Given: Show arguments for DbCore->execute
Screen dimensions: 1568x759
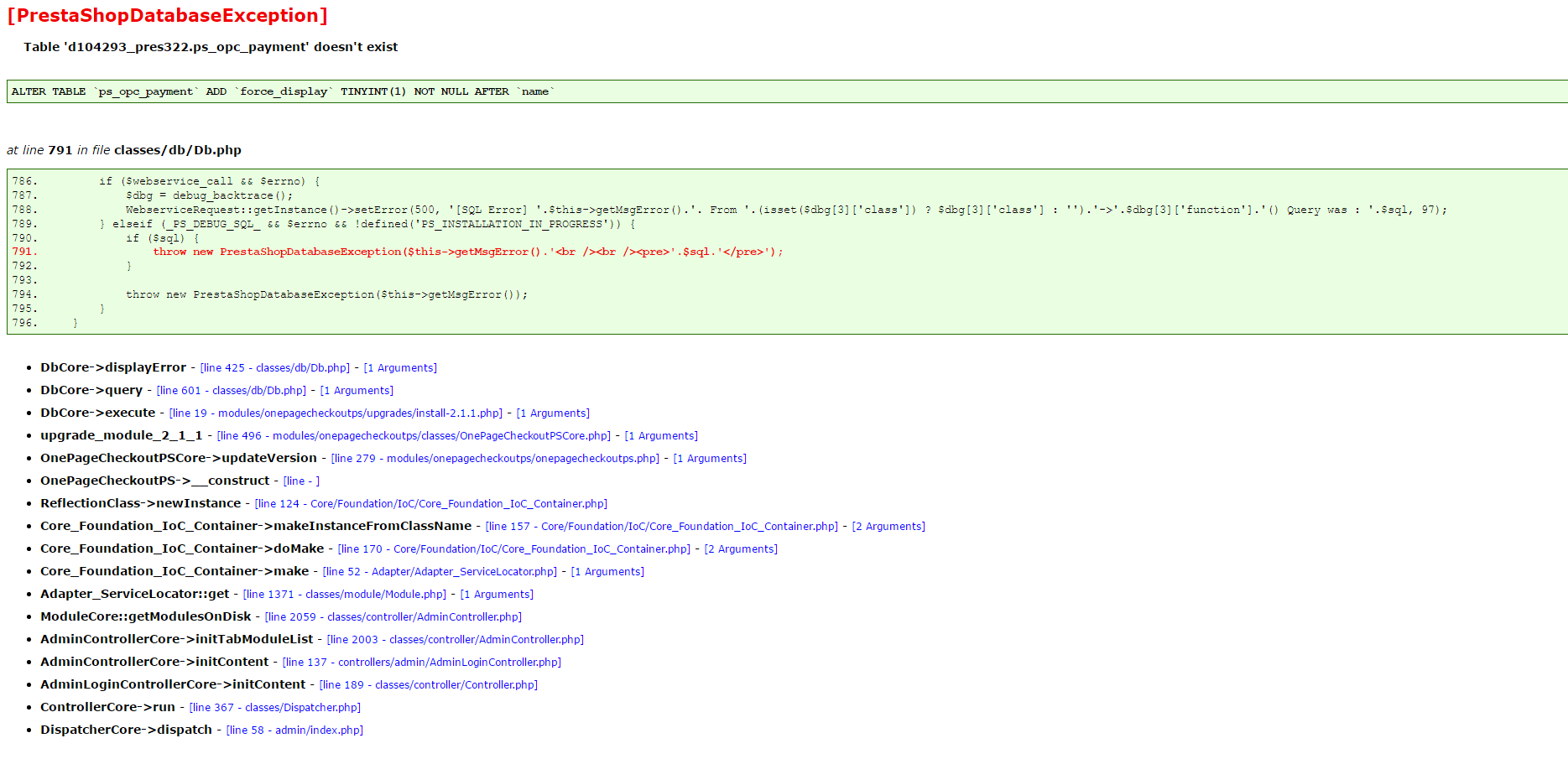Looking at the screenshot, I should click(553, 413).
